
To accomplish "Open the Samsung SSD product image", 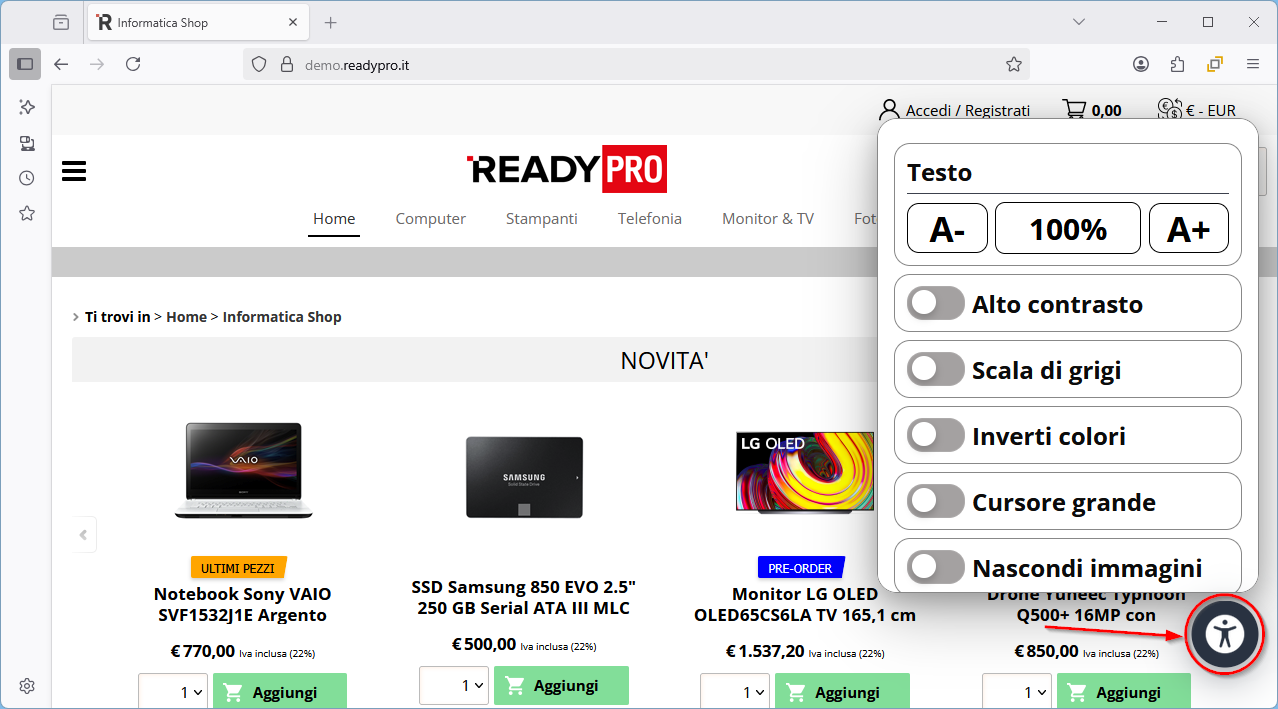I will pos(524,476).
